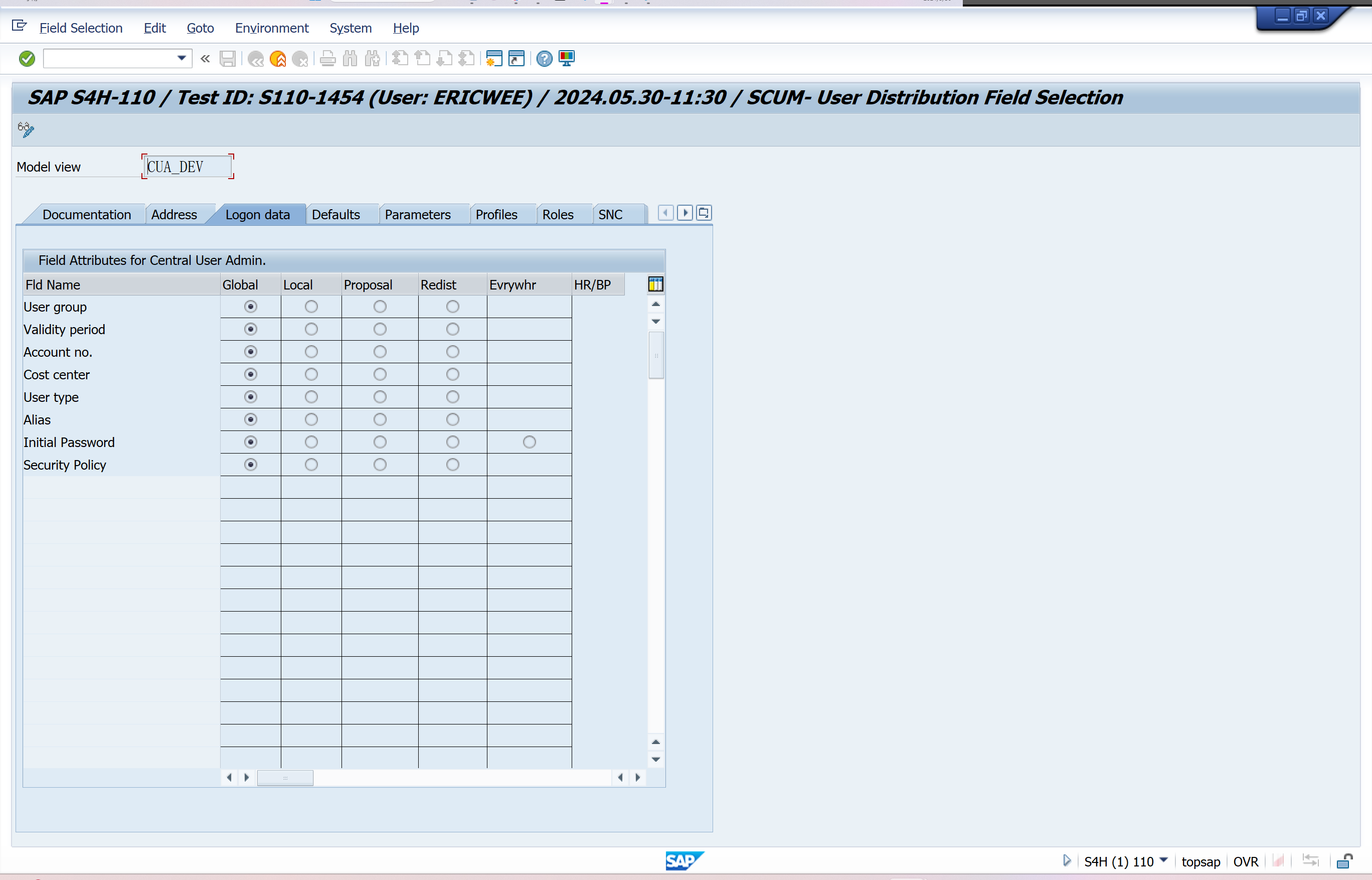1372x880 pixels.
Task: Expand the S4H (1) 110 system dropdown
Action: pyautogui.click(x=1163, y=860)
